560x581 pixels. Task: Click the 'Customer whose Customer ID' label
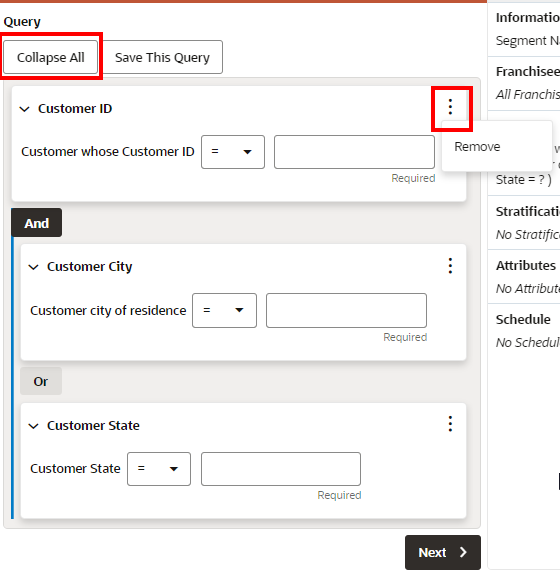click(x=107, y=152)
